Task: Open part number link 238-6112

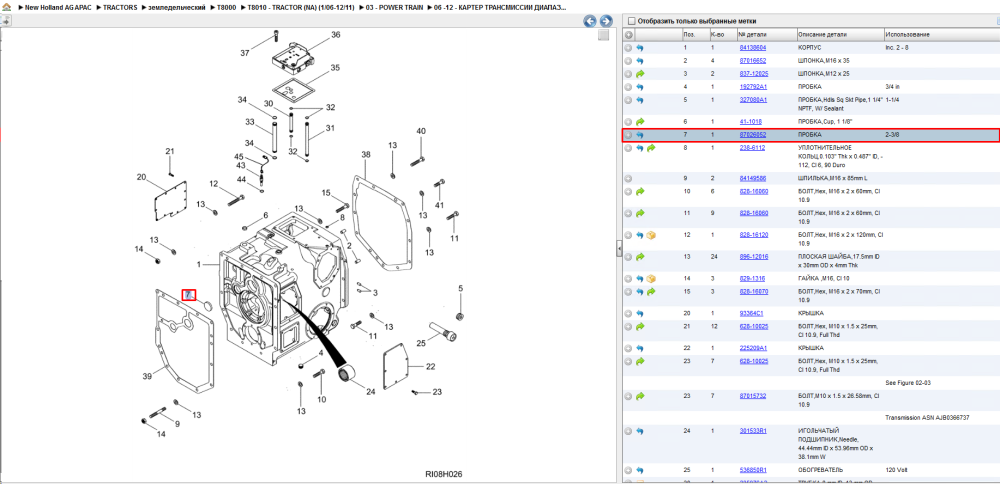Action: coord(752,148)
